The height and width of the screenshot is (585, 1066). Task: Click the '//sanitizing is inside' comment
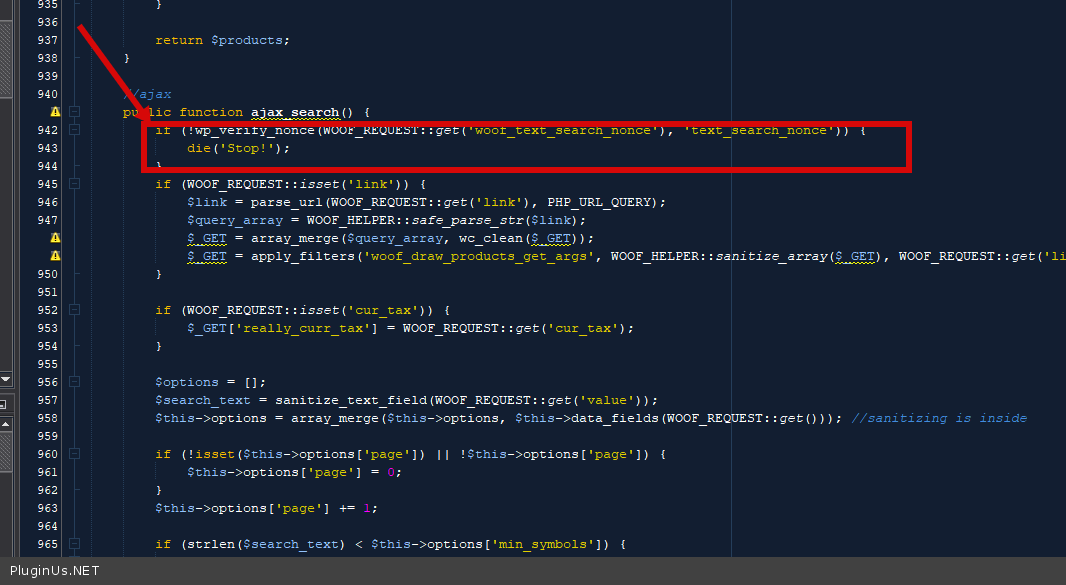(x=938, y=418)
